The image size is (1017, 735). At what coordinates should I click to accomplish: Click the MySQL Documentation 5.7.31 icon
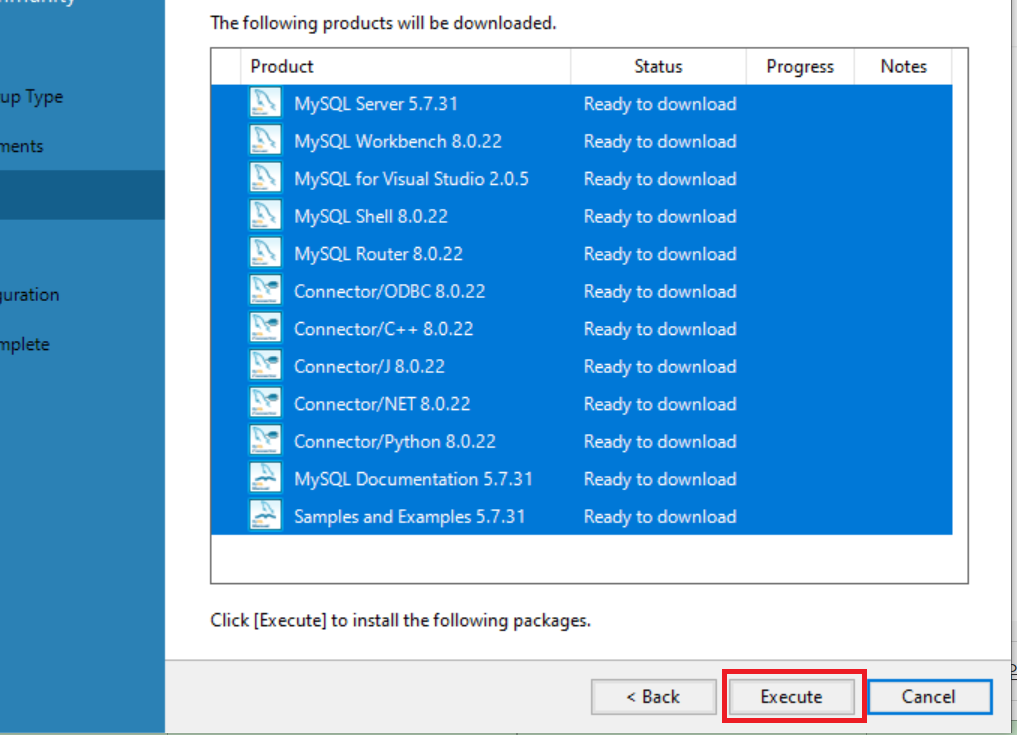265,478
